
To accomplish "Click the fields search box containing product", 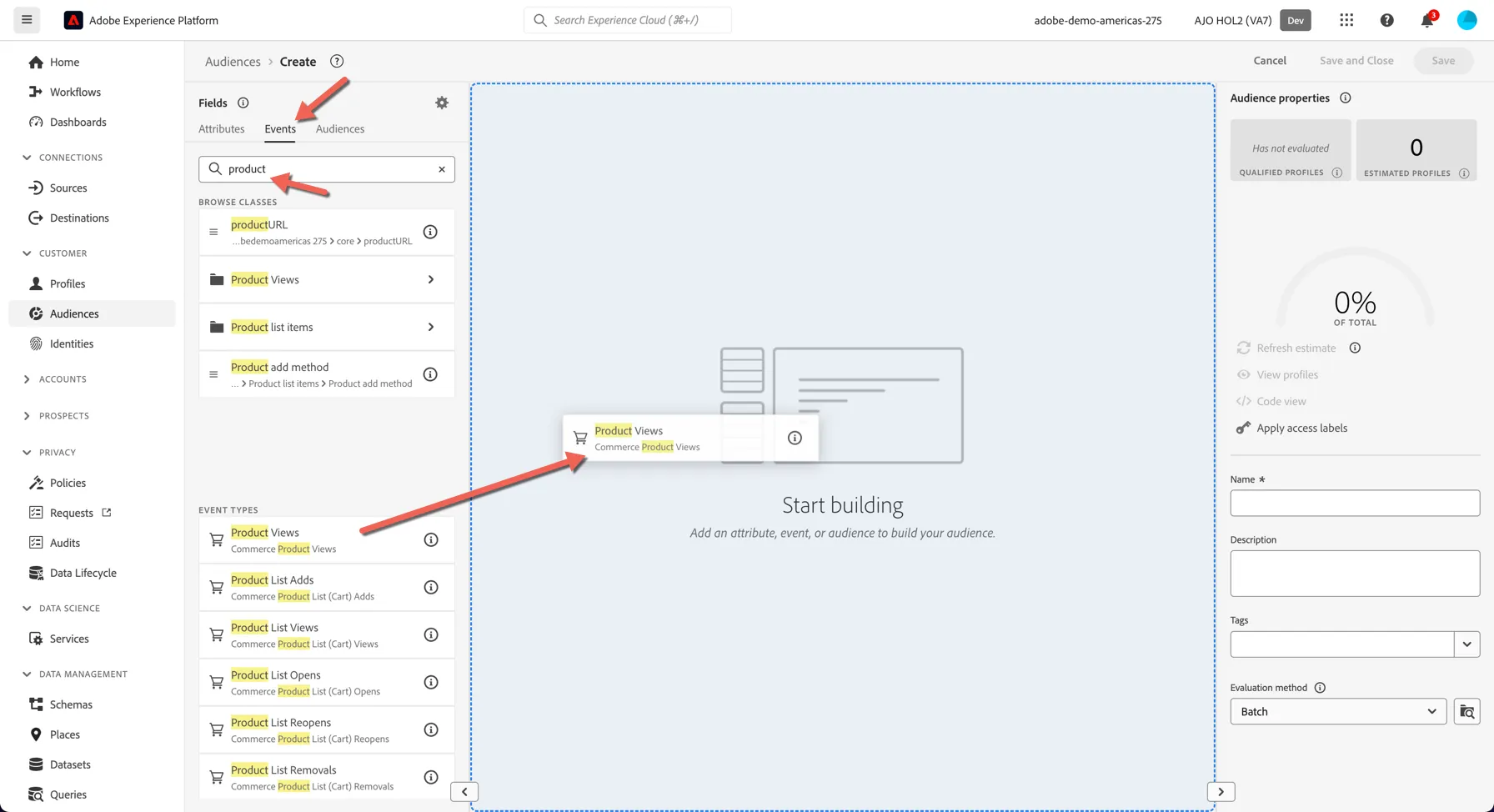I will tap(327, 169).
